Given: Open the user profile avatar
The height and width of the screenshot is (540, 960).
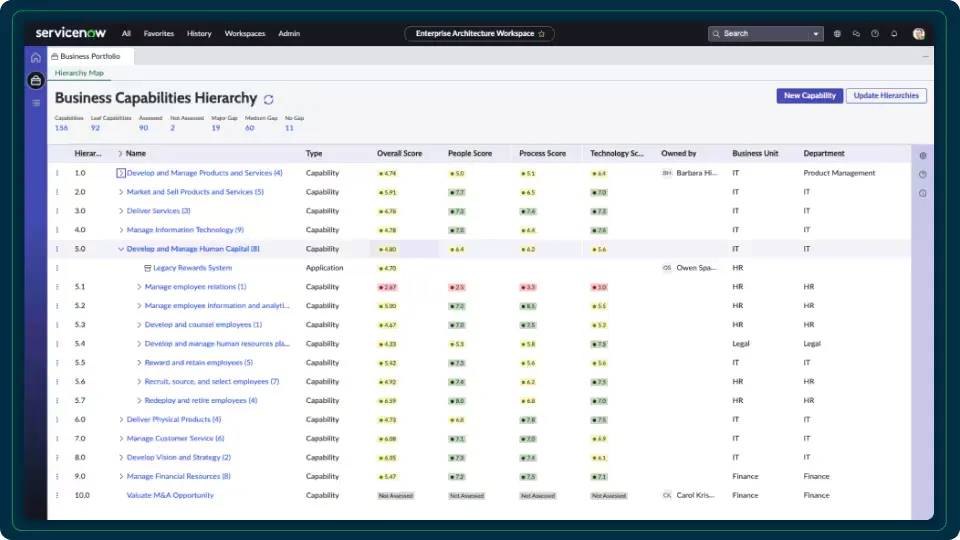Looking at the screenshot, I should [918, 34].
